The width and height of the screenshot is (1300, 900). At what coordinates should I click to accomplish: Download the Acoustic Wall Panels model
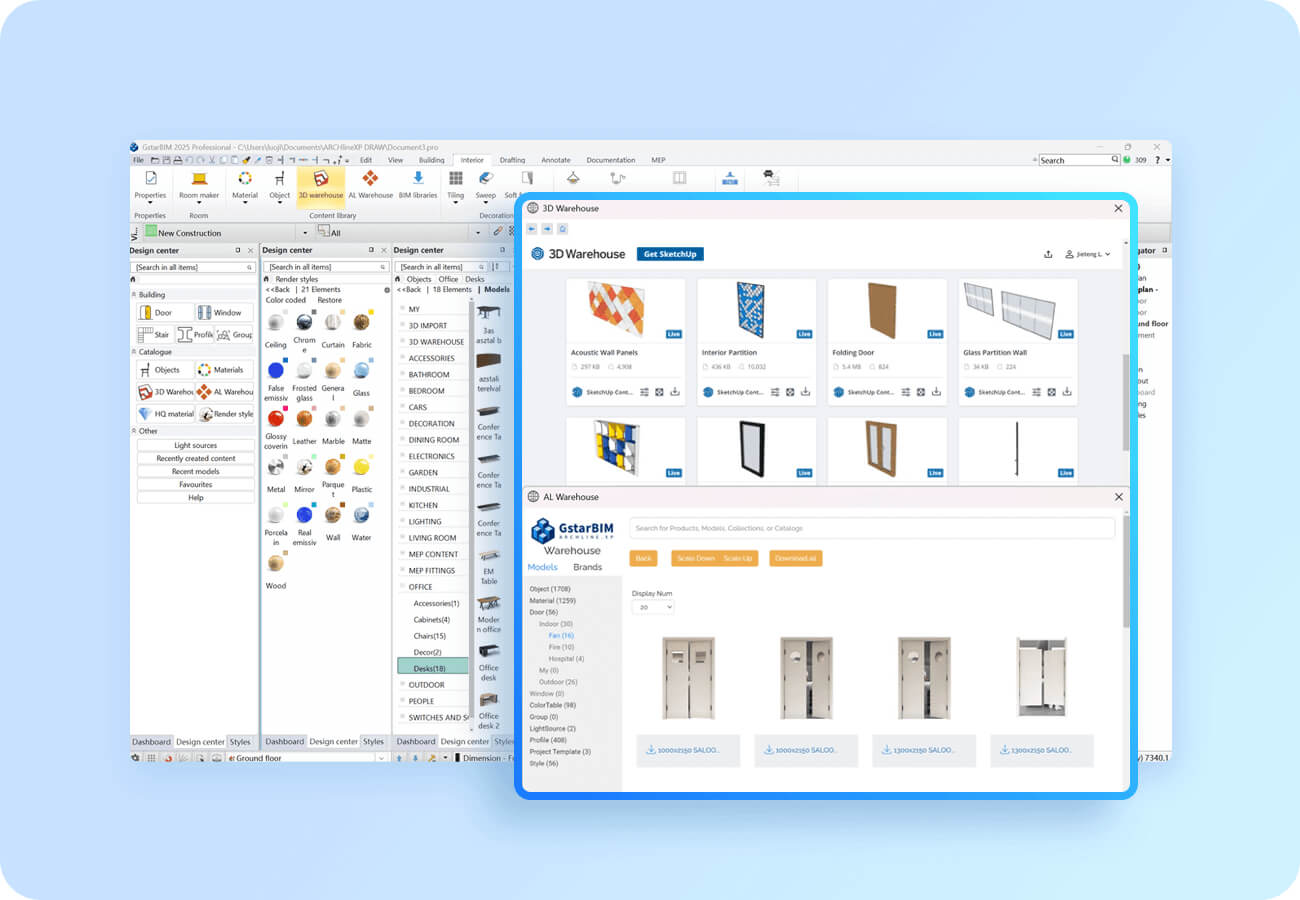[674, 392]
